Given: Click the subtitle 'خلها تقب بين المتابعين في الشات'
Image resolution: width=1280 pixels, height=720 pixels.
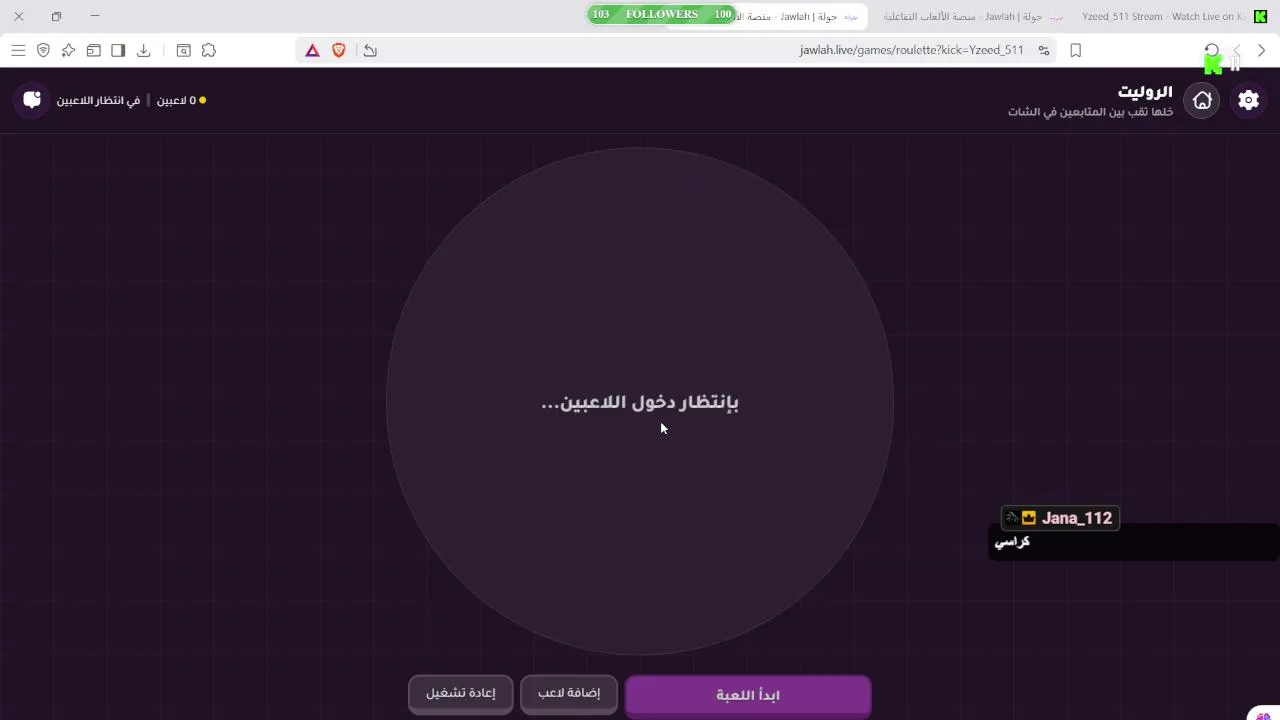Looking at the screenshot, I should pos(1091,112).
